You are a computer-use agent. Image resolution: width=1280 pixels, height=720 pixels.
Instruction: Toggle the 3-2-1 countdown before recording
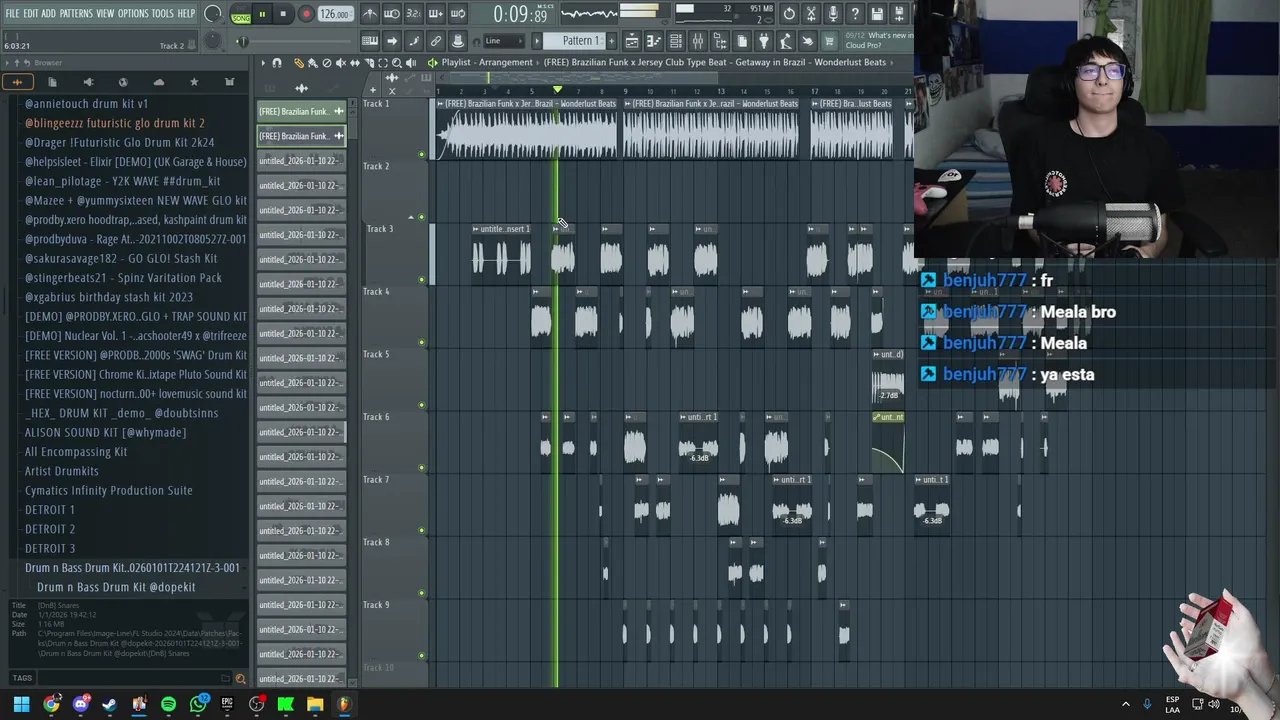(x=414, y=14)
